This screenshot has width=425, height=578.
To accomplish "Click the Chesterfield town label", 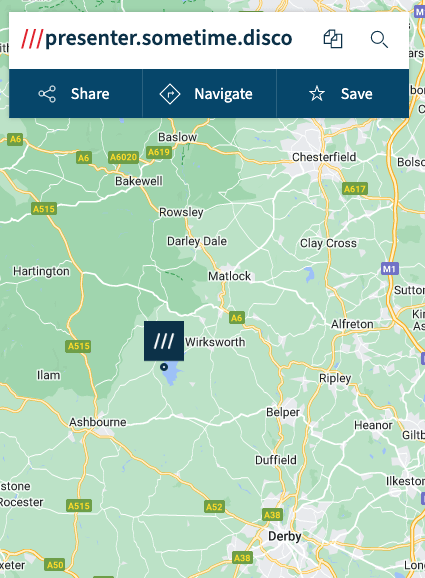I will 324,157.
